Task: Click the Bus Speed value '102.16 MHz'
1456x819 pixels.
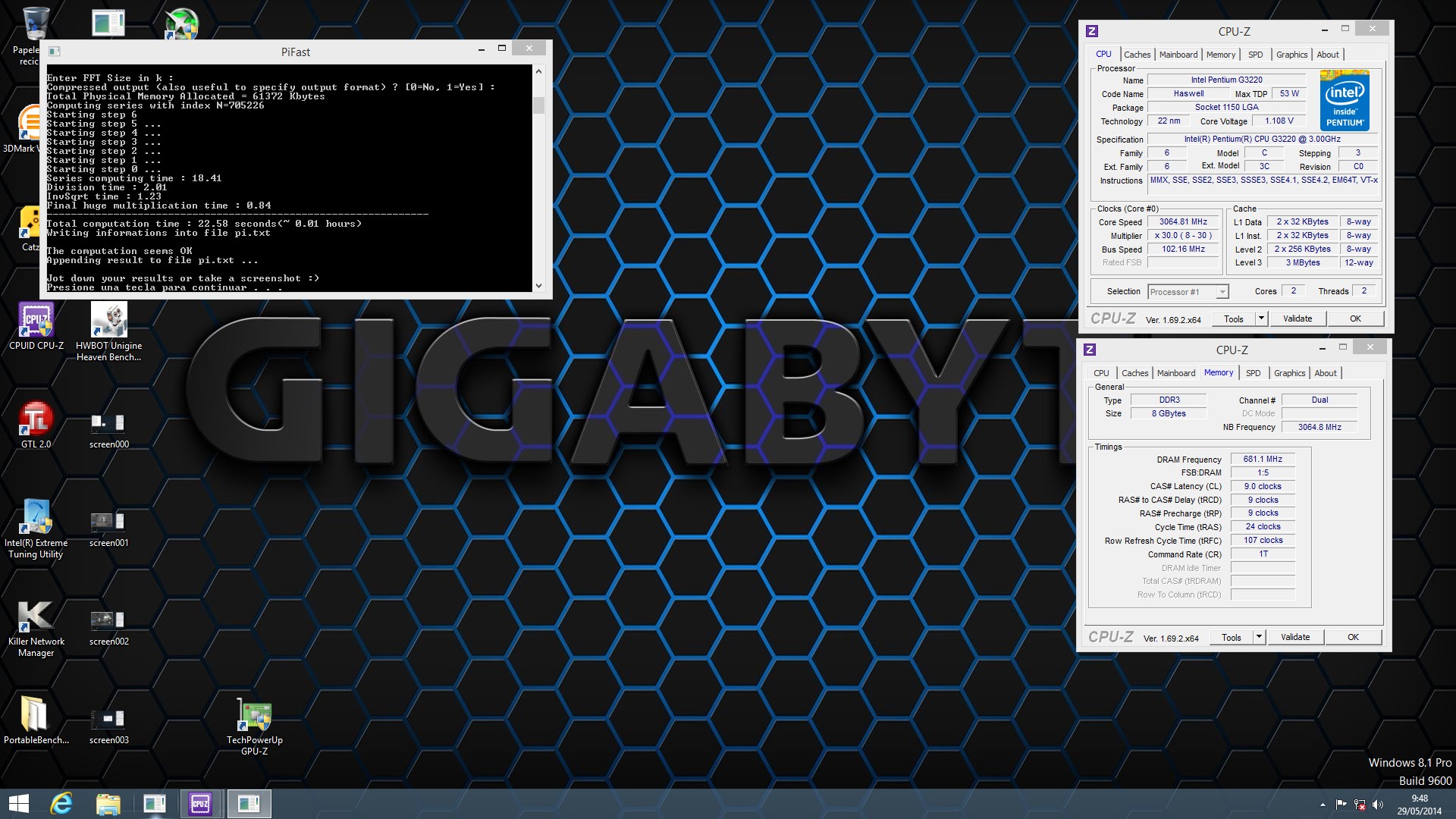Action: 1183,249
